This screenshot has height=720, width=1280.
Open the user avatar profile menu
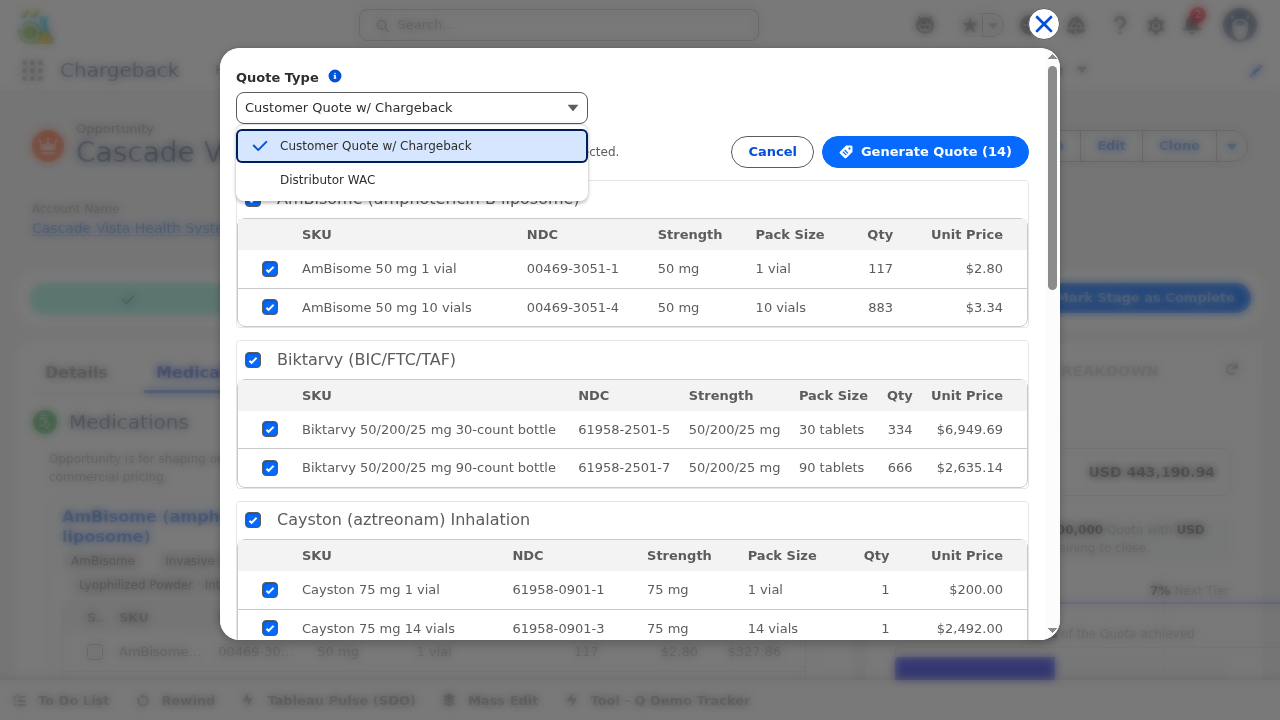tap(1240, 25)
